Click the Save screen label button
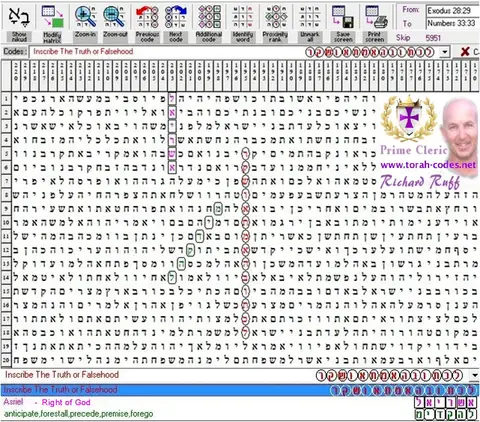Image resolution: width=480 pixels, height=422 pixels. [343, 37]
